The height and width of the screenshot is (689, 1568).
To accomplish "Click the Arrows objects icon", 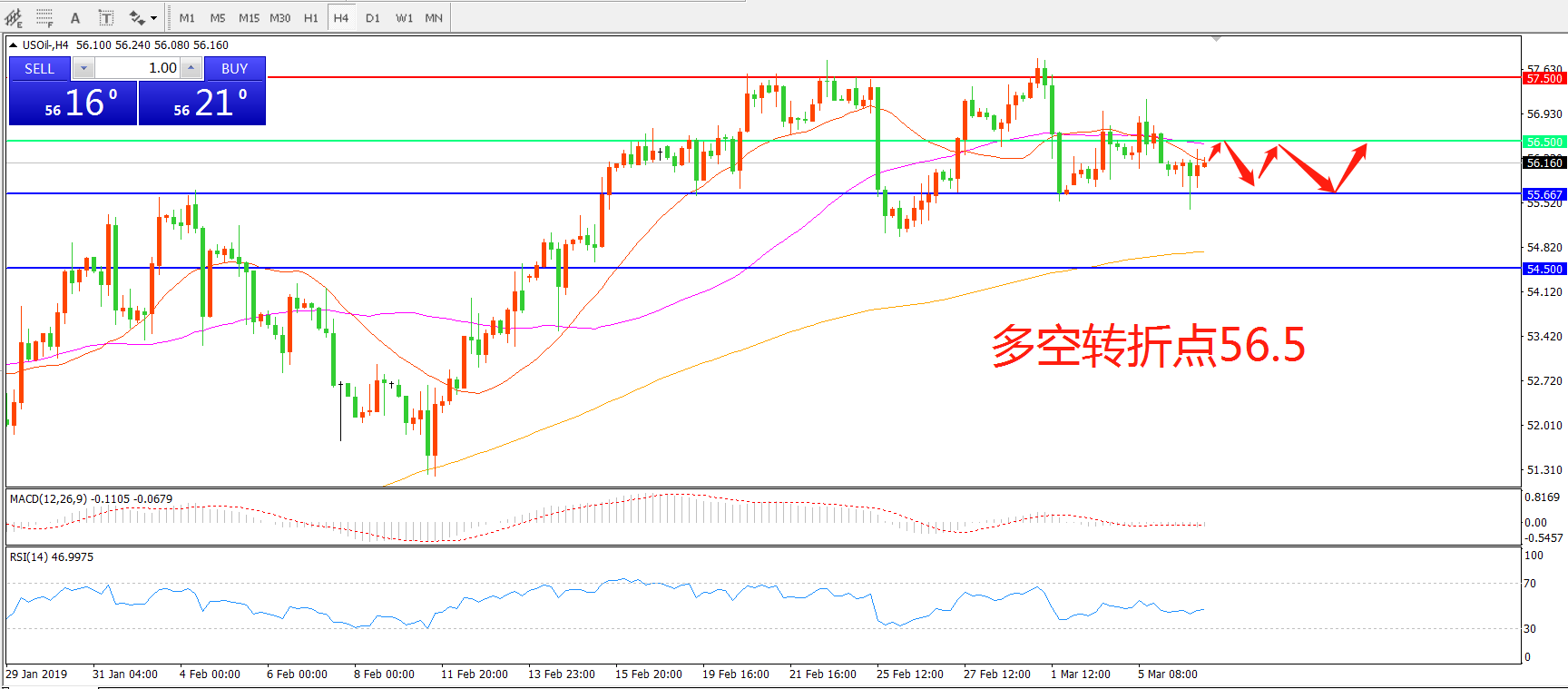I will [x=137, y=17].
